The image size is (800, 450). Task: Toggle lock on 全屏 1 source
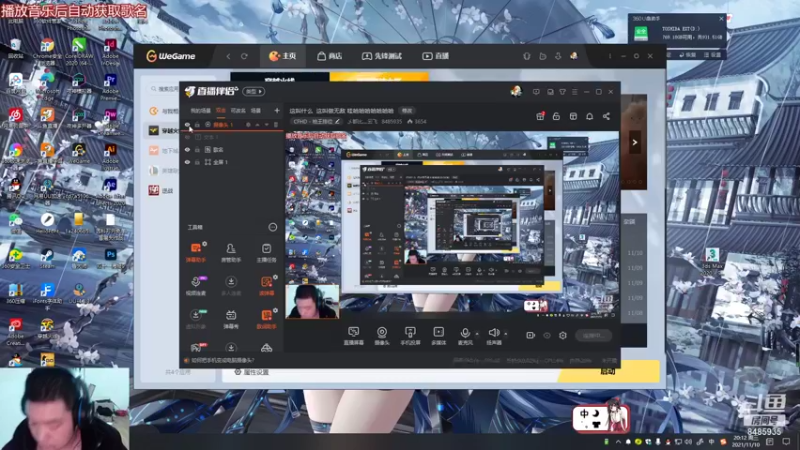click(197, 162)
